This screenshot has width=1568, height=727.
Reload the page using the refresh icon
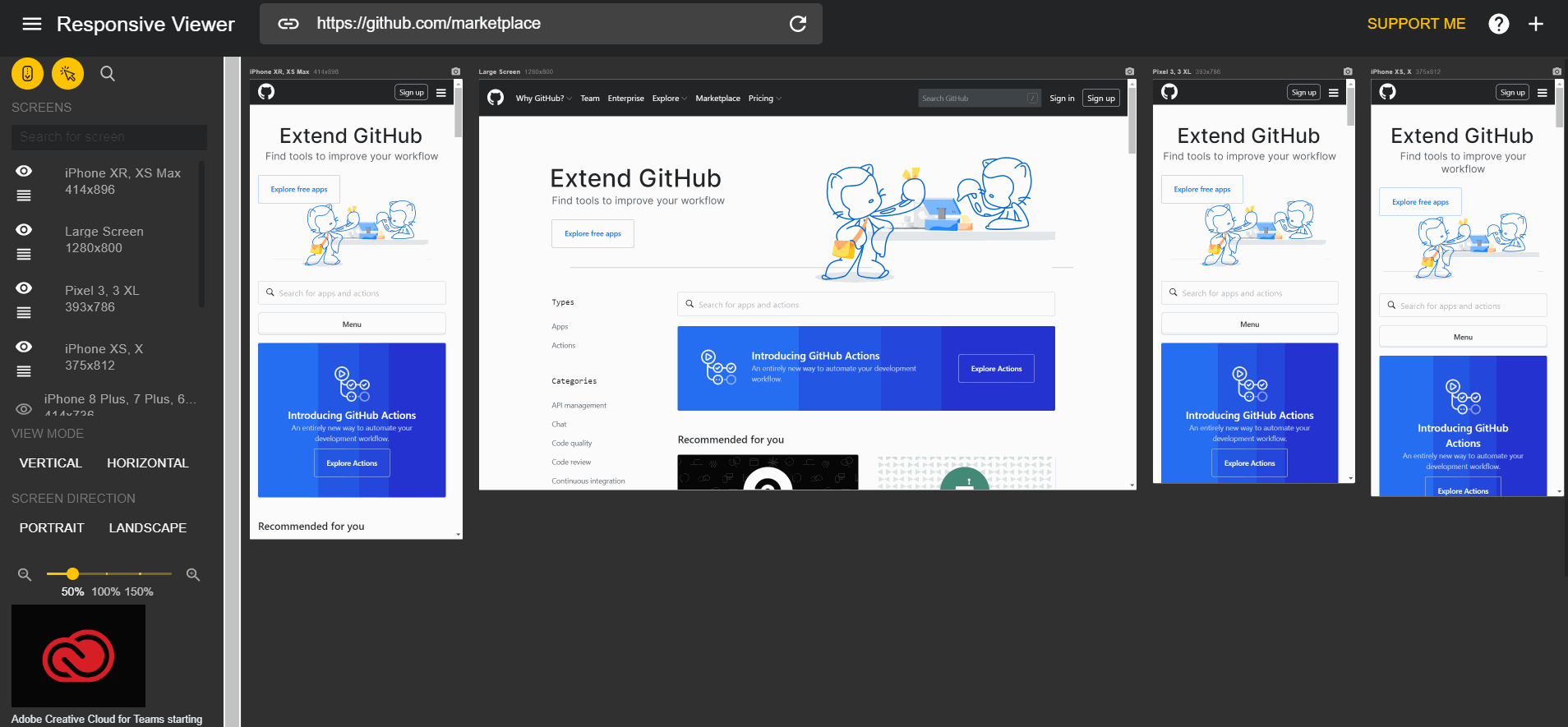pyautogui.click(x=797, y=24)
